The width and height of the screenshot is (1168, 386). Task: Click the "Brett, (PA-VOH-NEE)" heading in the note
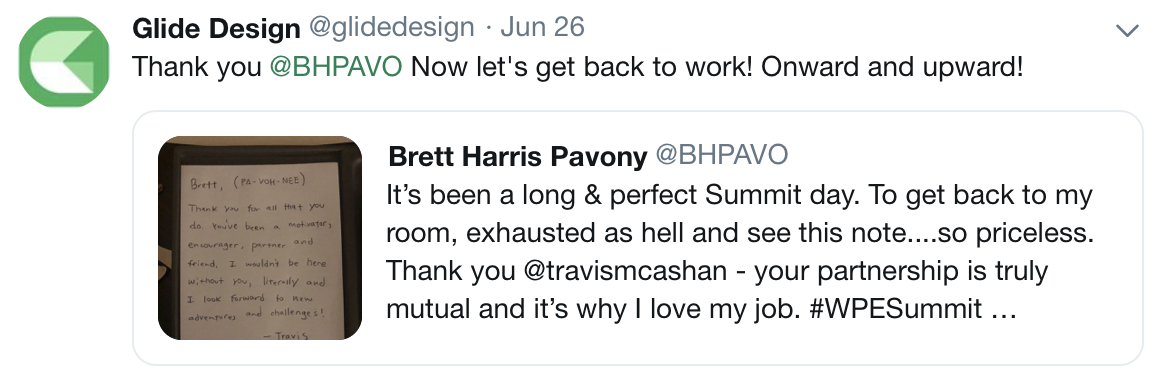point(248,183)
